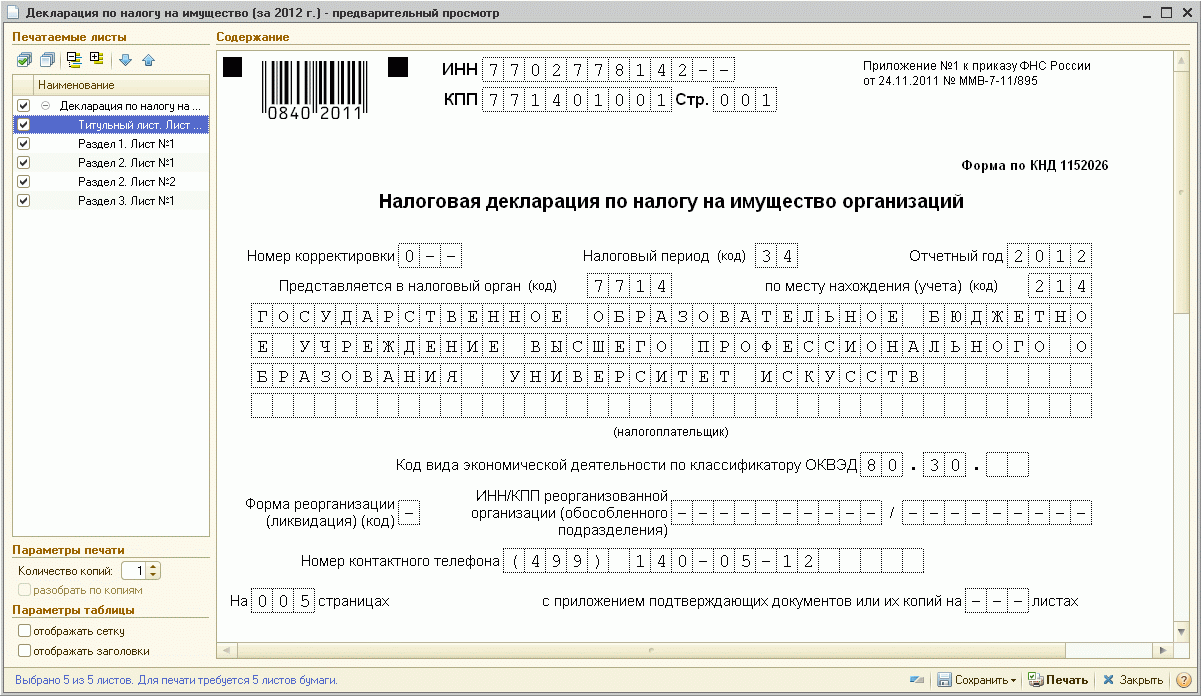Click the Стр. 001 page cells
The width and height of the screenshot is (1201, 696).
point(745,100)
